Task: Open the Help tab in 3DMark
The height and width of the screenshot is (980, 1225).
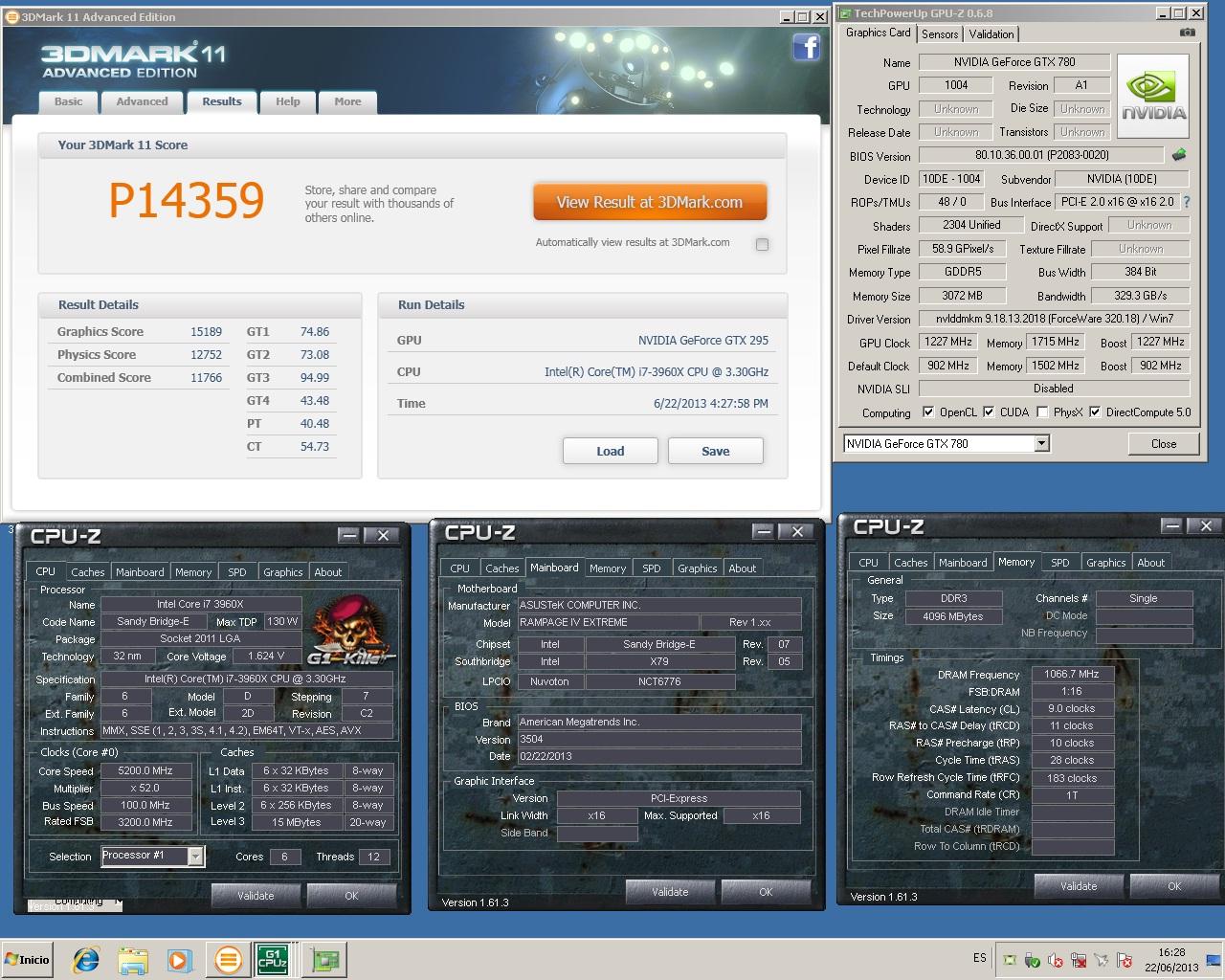Action: pyautogui.click(x=288, y=101)
